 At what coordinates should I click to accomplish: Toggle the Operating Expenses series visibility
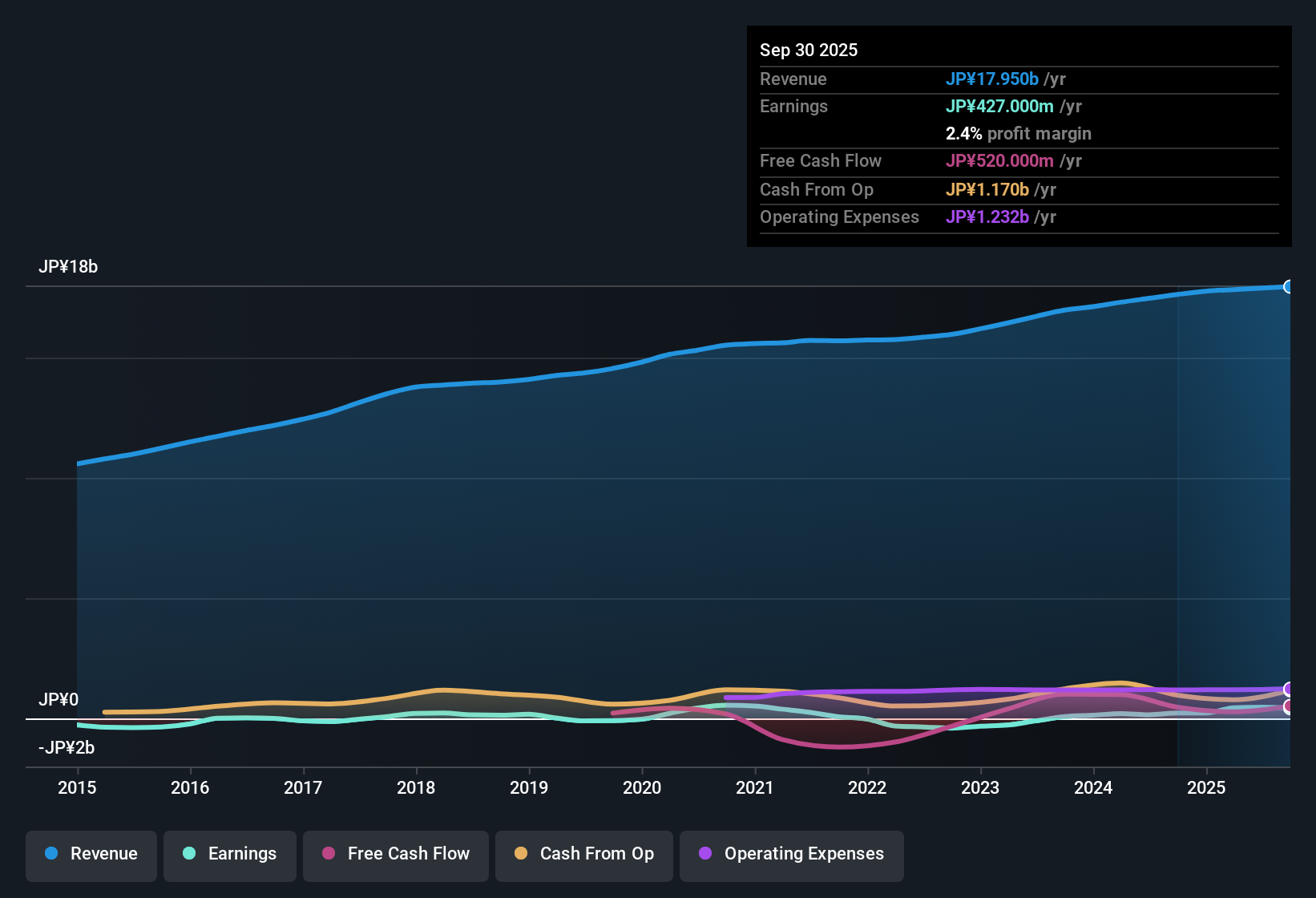coord(791,854)
